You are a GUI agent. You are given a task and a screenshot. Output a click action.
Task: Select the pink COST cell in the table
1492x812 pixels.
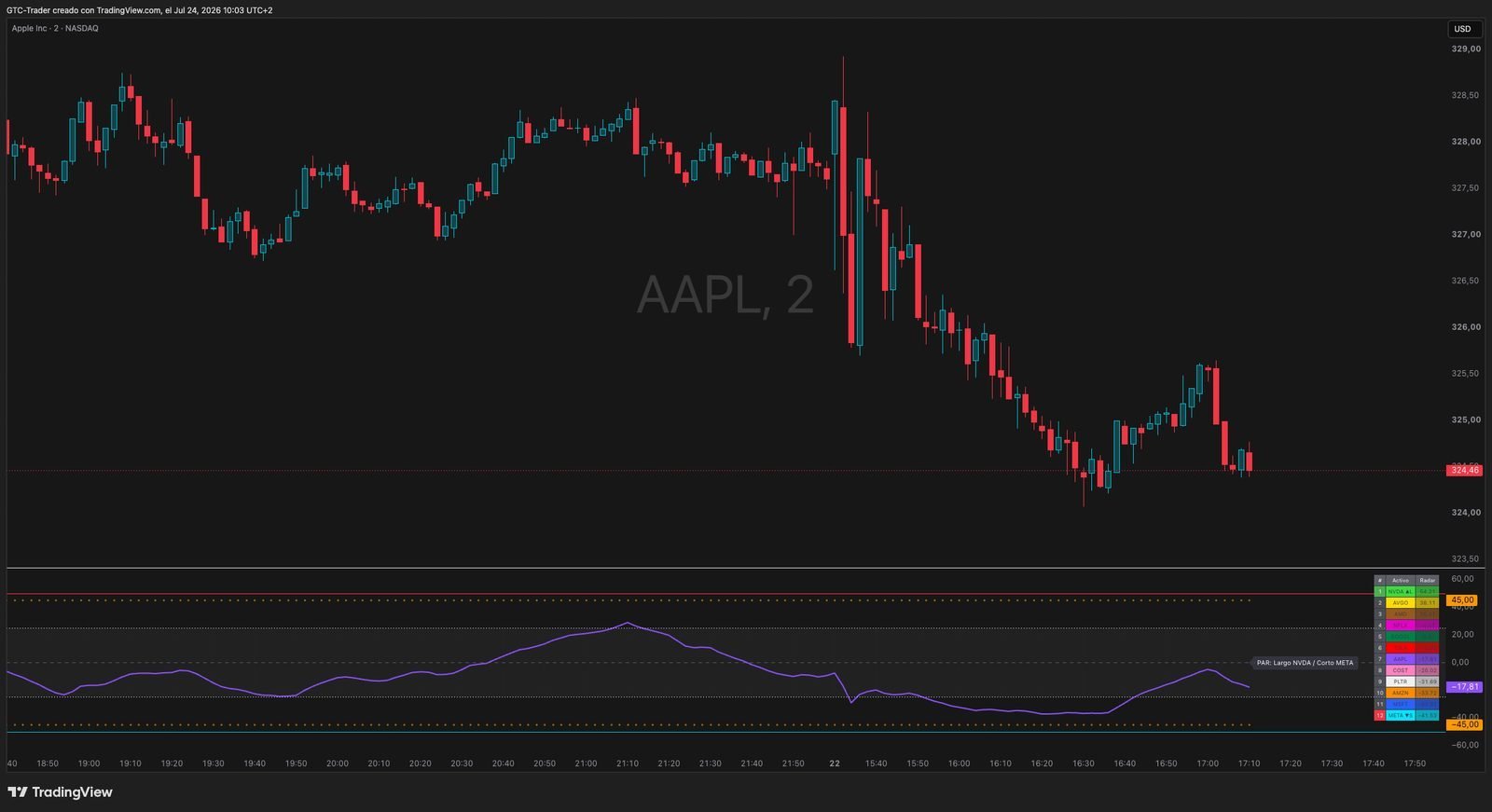pyautogui.click(x=1400, y=670)
